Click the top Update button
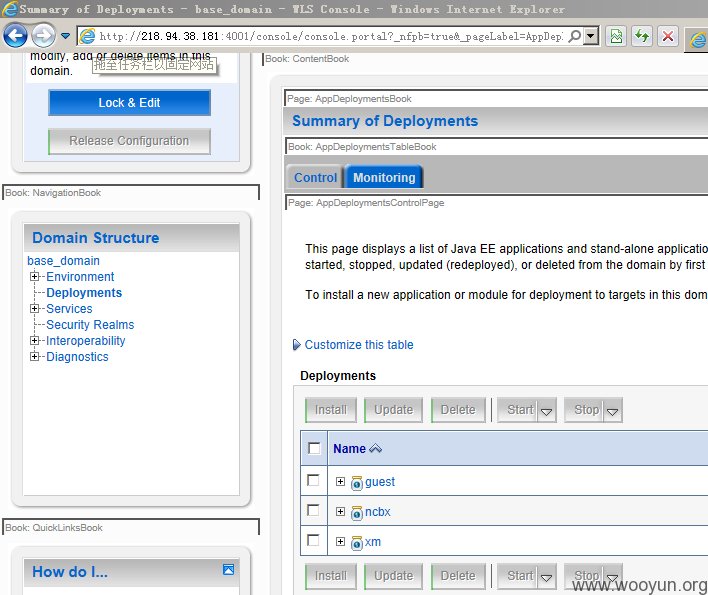 pyautogui.click(x=393, y=409)
